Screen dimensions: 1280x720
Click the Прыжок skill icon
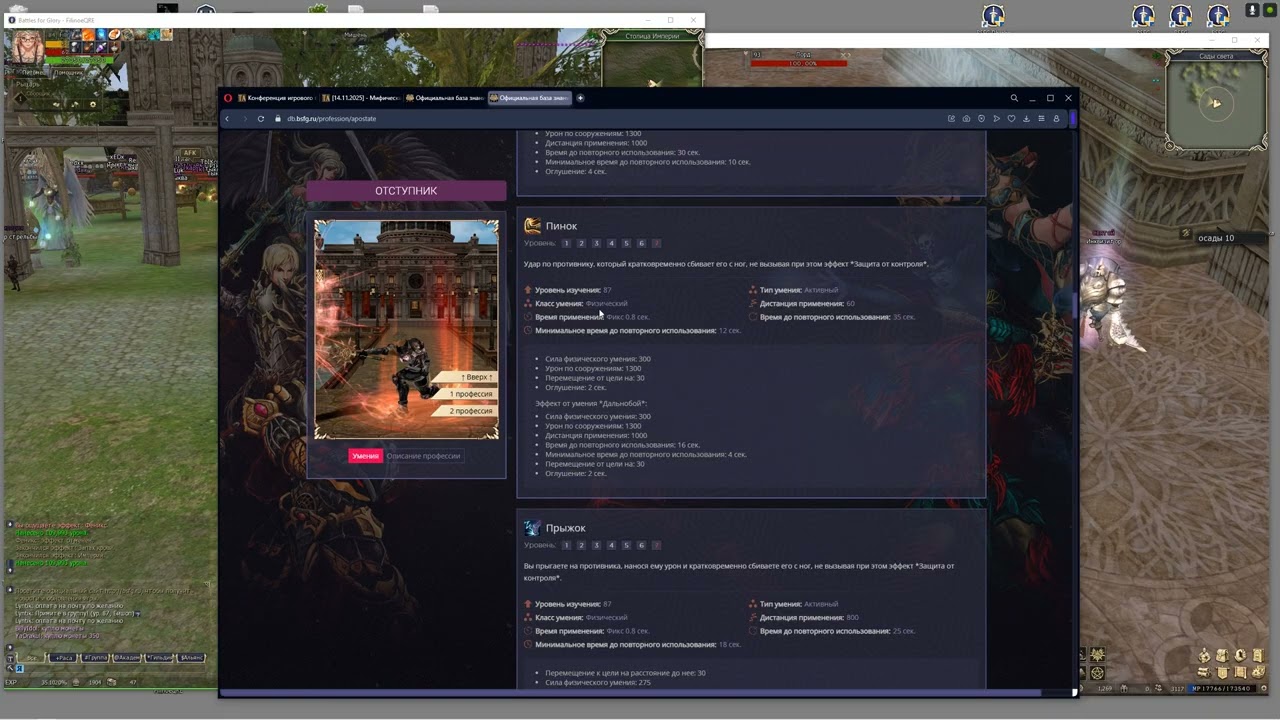point(532,528)
